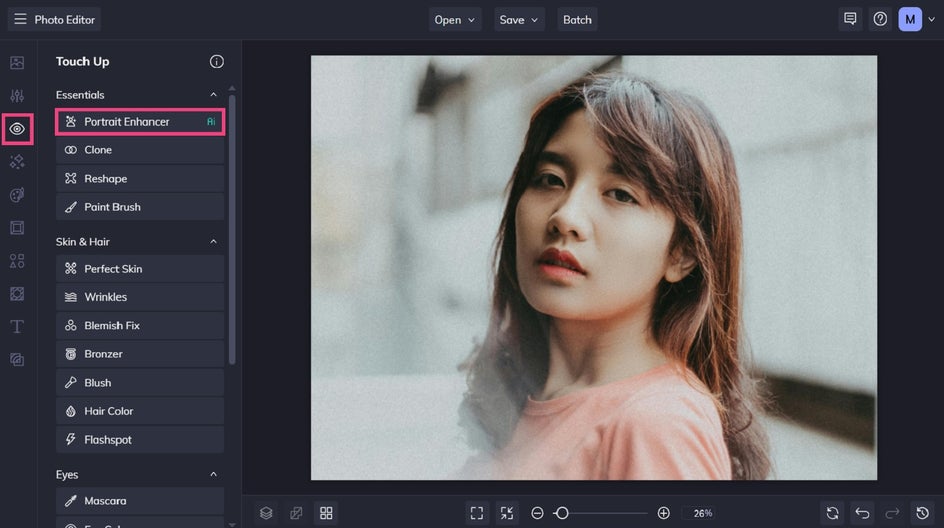Open the overlays icon below Text tool
Image resolution: width=944 pixels, height=528 pixels.
pos(17,359)
